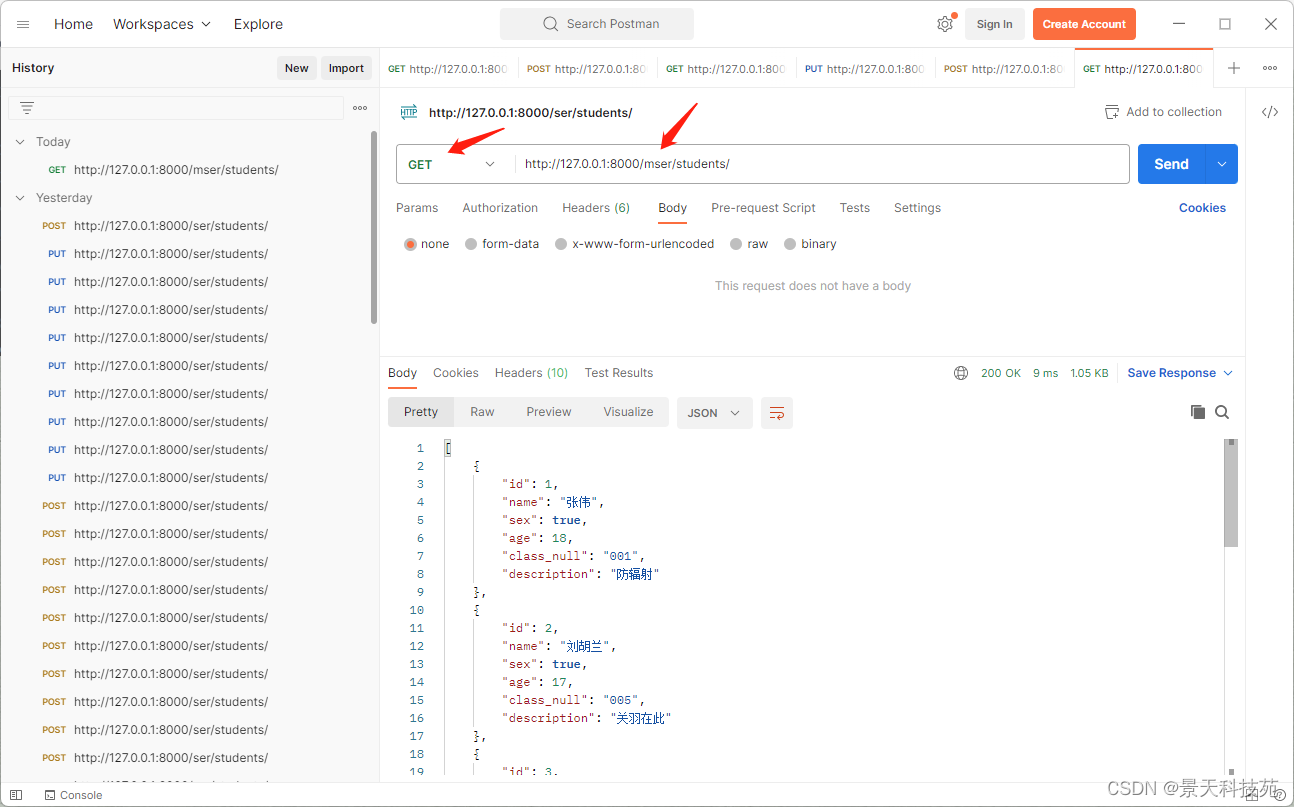Open the request Body tab
The width and height of the screenshot is (1294, 807).
coord(672,208)
